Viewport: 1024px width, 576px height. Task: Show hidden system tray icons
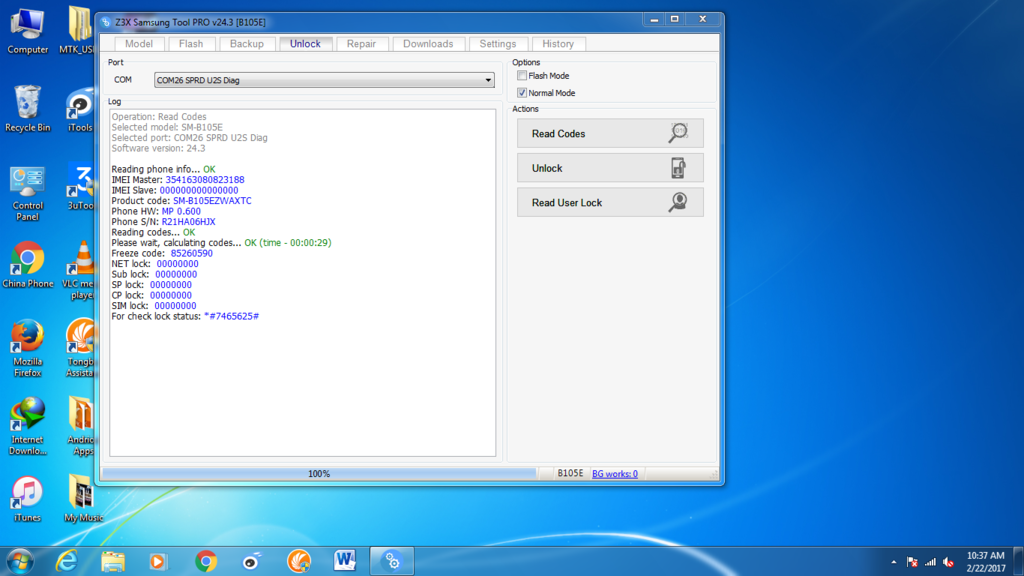pos(893,562)
